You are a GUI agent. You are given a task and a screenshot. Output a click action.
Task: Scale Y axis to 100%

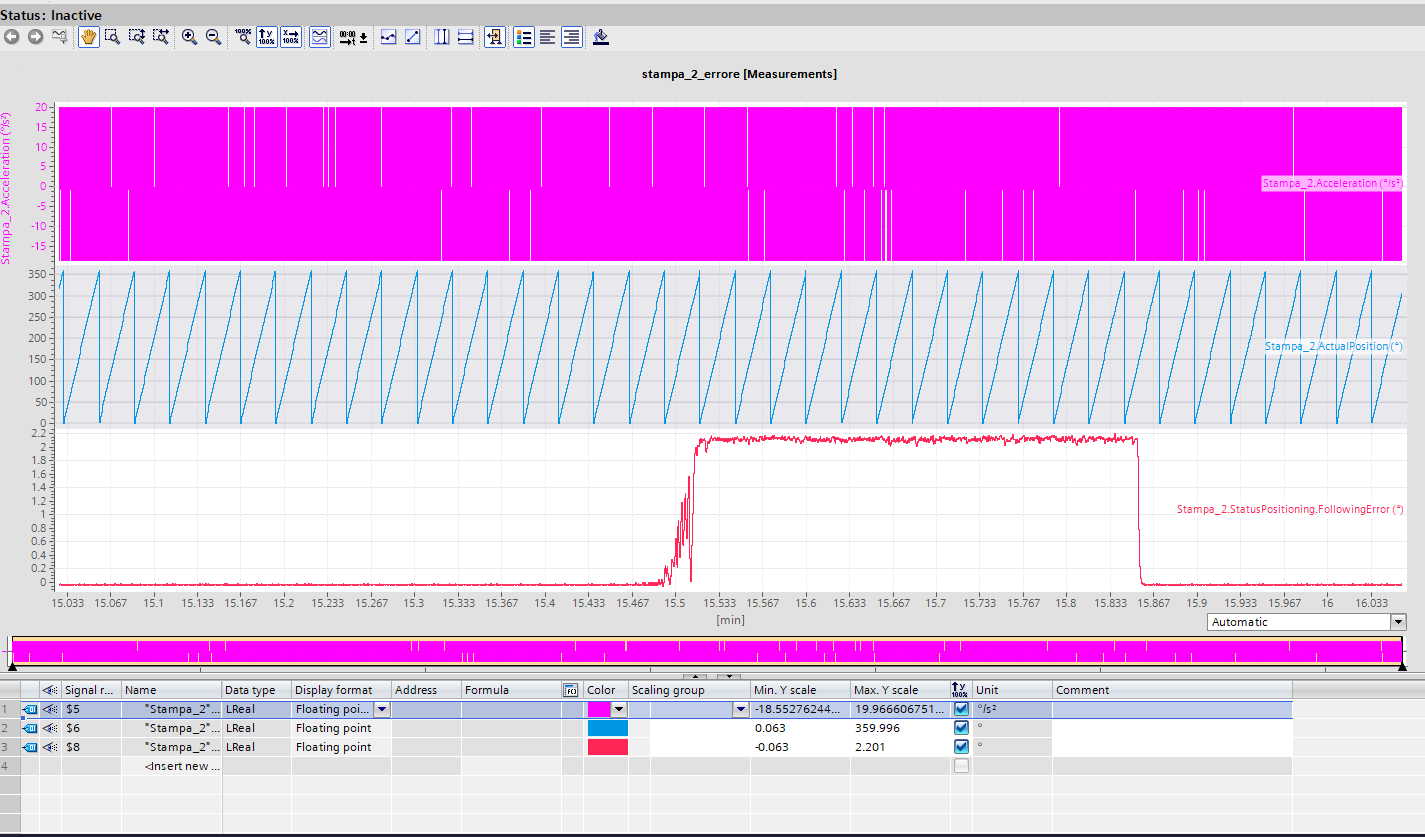[x=266, y=37]
